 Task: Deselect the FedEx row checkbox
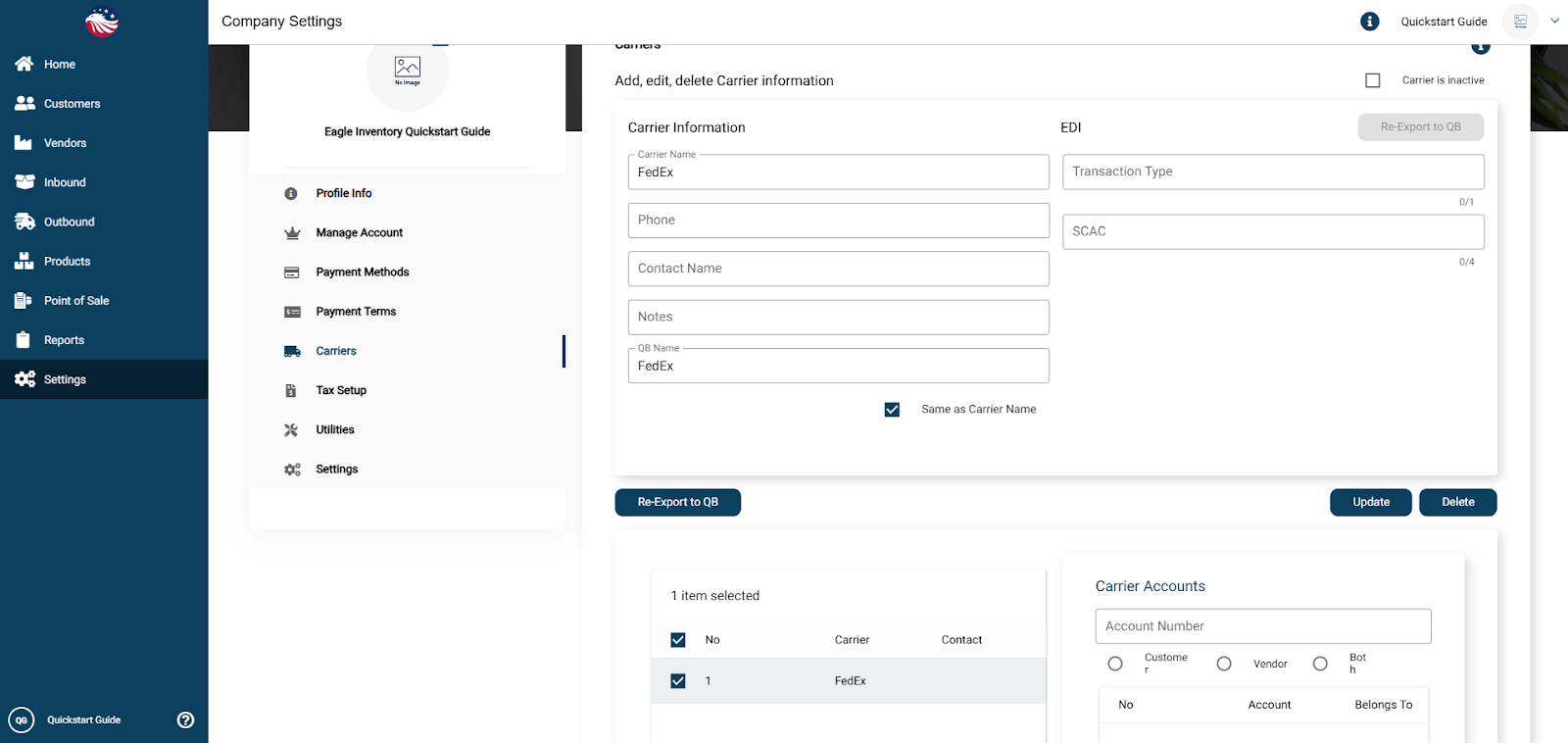point(678,681)
